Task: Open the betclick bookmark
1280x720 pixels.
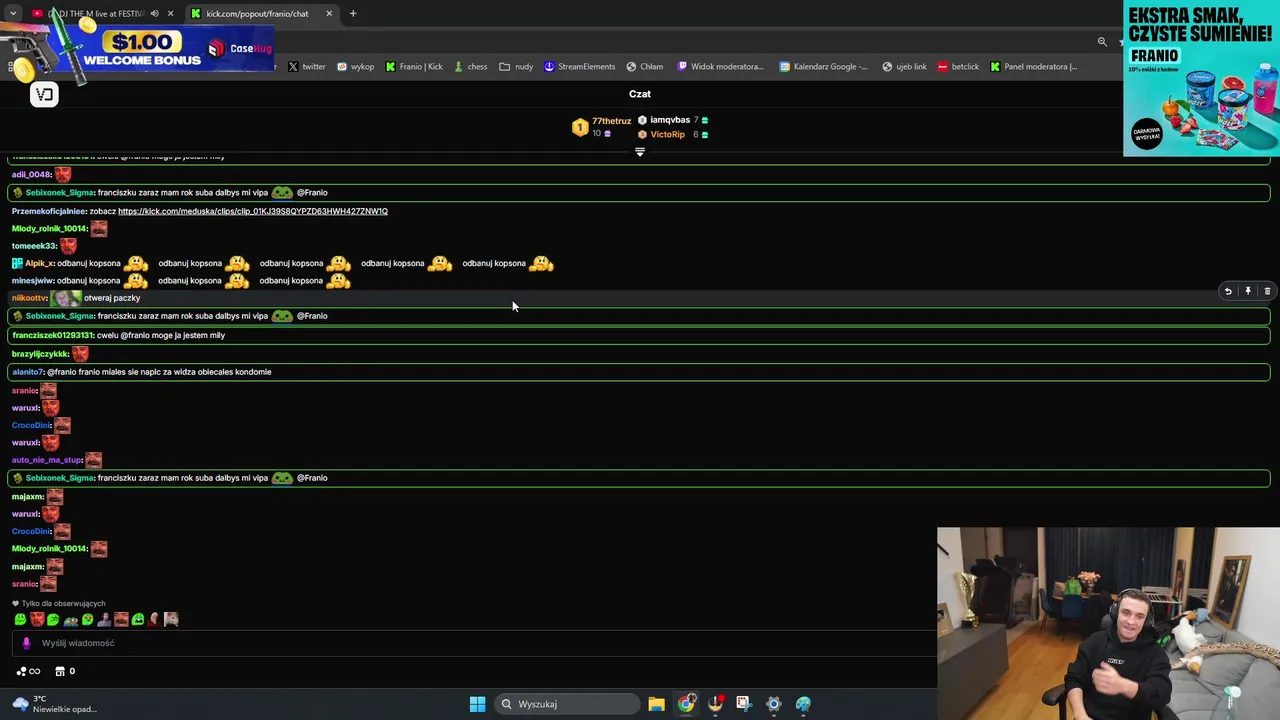Action: click(x=958, y=67)
